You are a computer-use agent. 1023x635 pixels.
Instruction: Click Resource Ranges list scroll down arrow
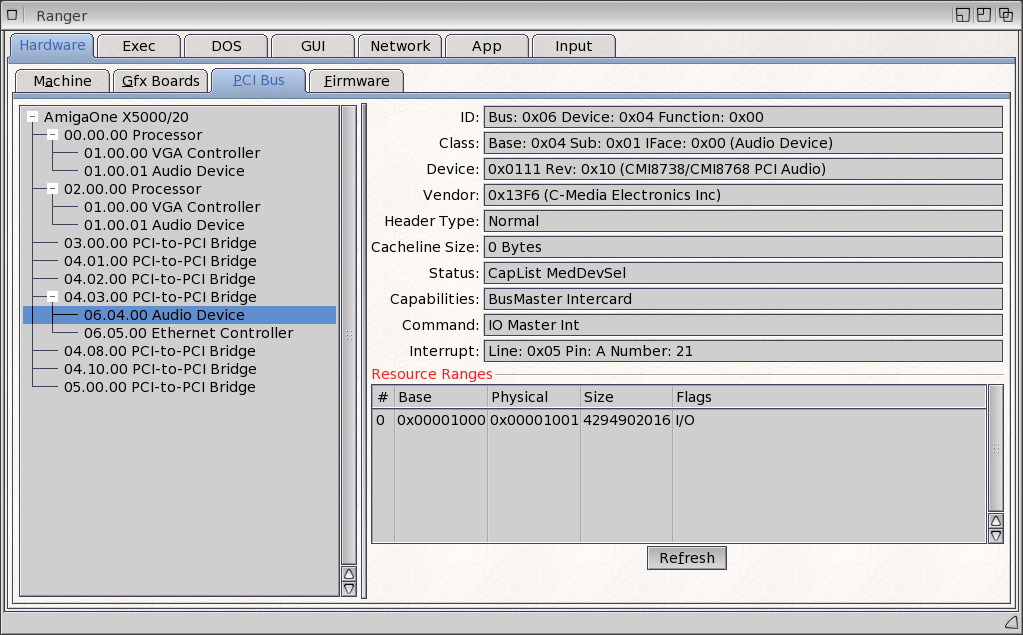point(995,536)
